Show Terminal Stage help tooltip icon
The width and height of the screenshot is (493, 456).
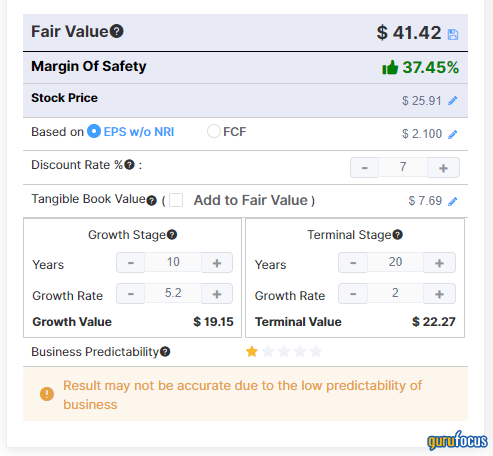(398, 235)
